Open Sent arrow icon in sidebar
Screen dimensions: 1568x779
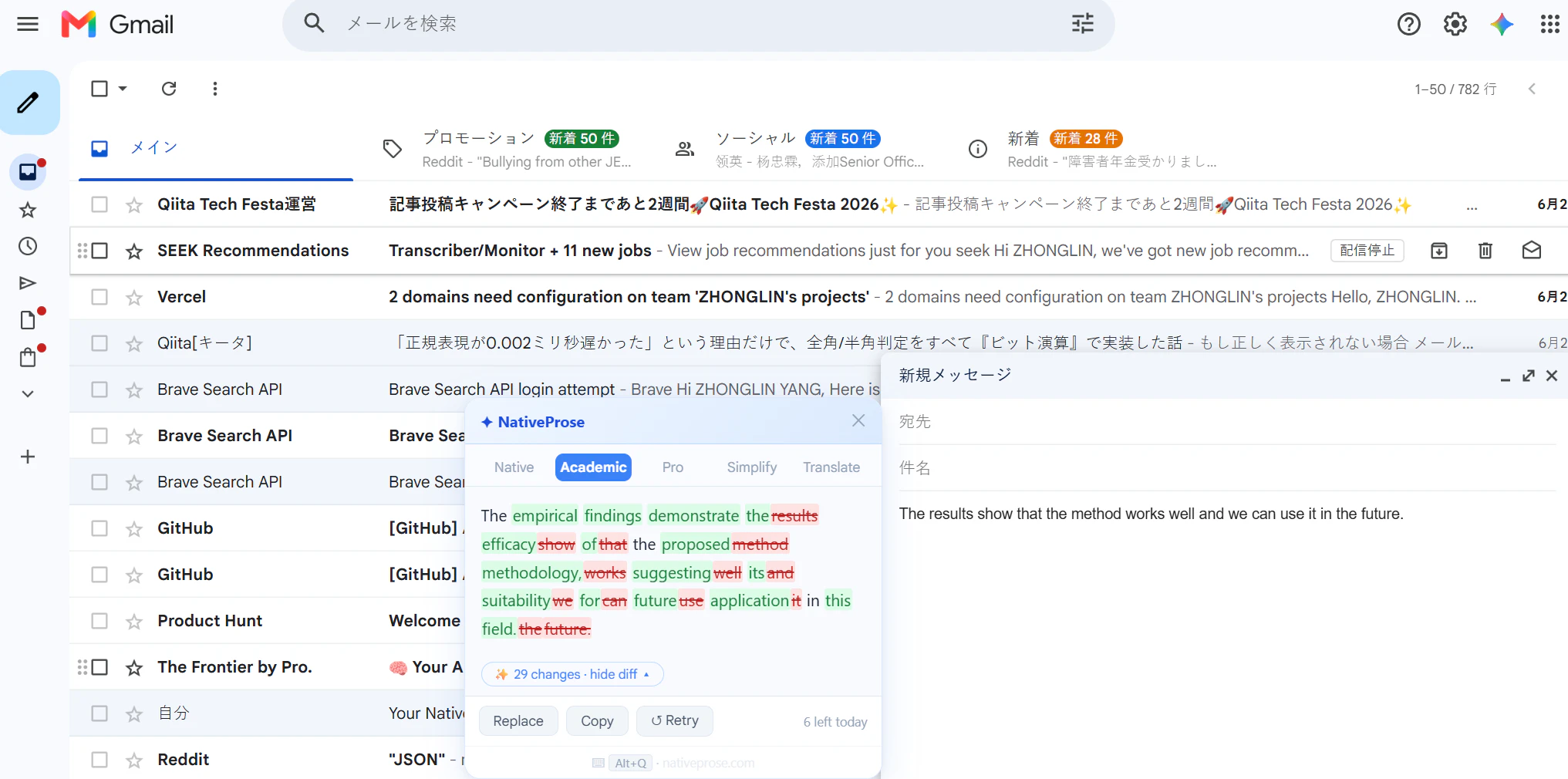pos(28,283)
